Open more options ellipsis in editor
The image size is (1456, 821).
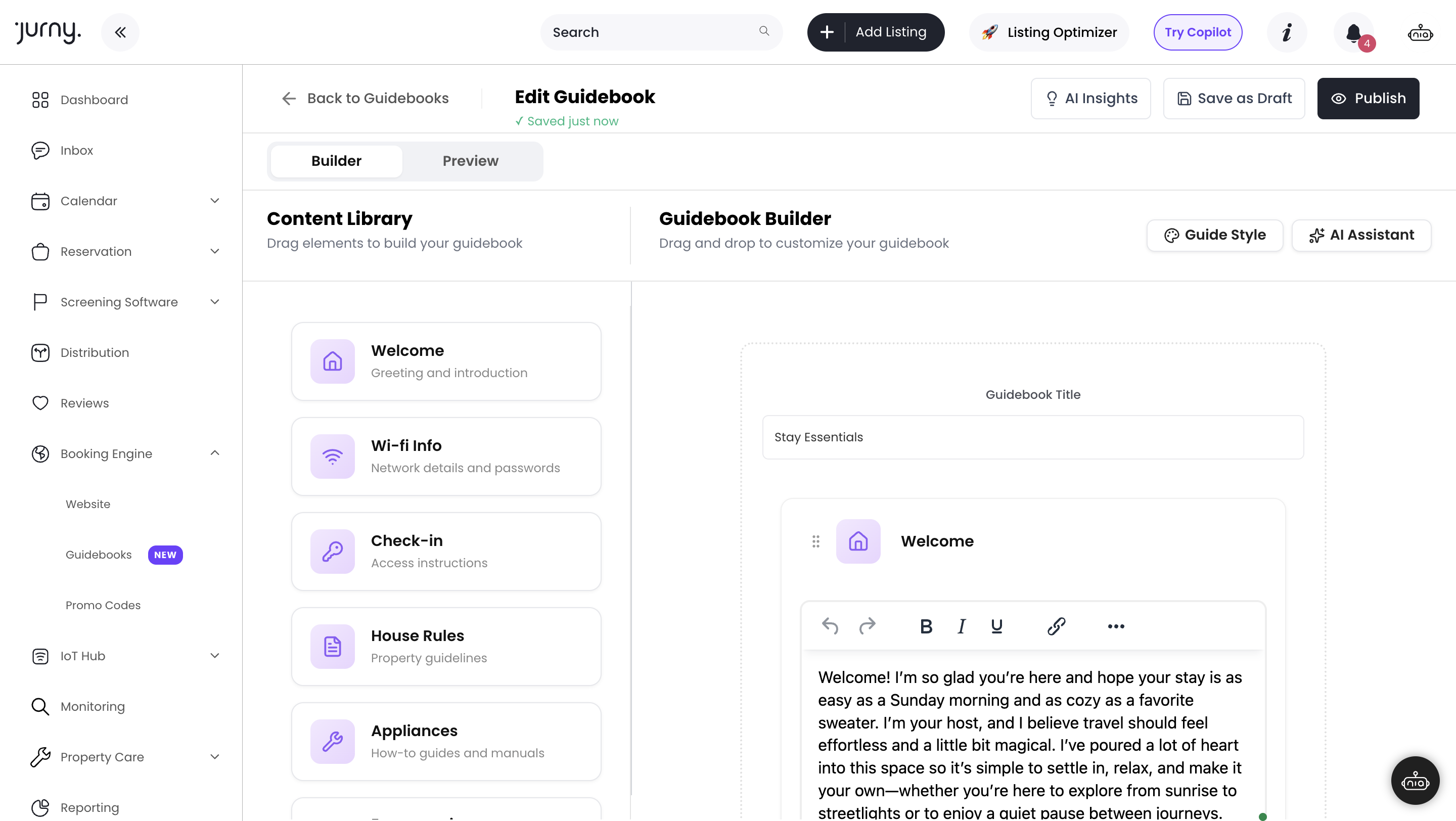1115,625
